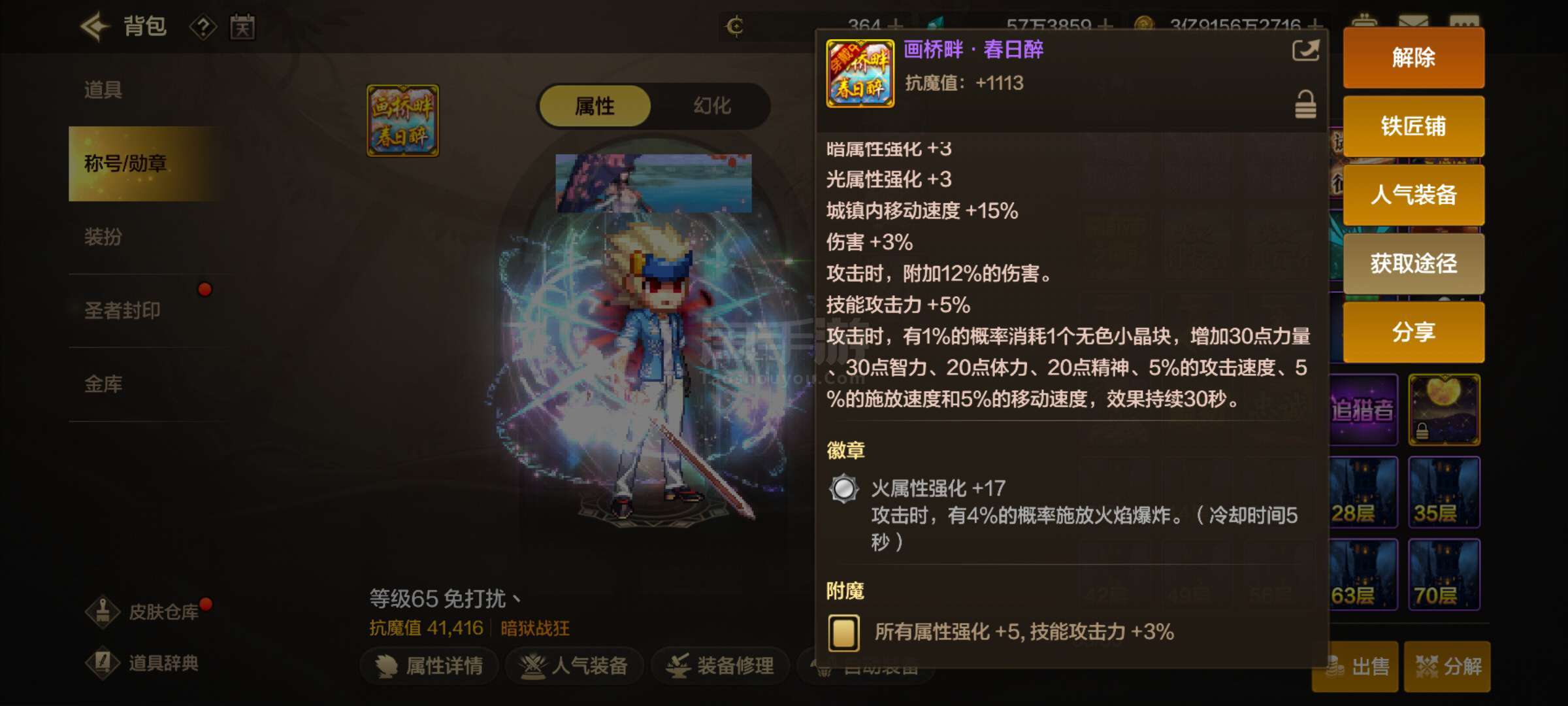Expand the 等级65 免打扰 dropdown arrow

pyautogui.click(x=516, y=598)
